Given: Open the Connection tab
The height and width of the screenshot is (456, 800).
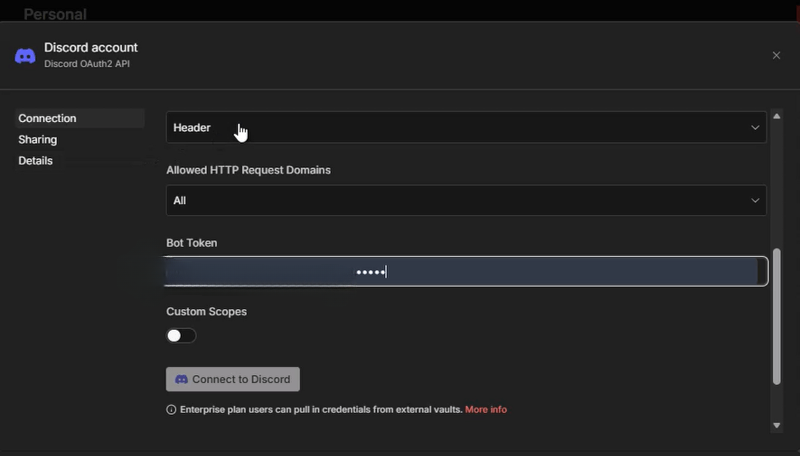Looking at the screenshot, I should tap(80, 118).
